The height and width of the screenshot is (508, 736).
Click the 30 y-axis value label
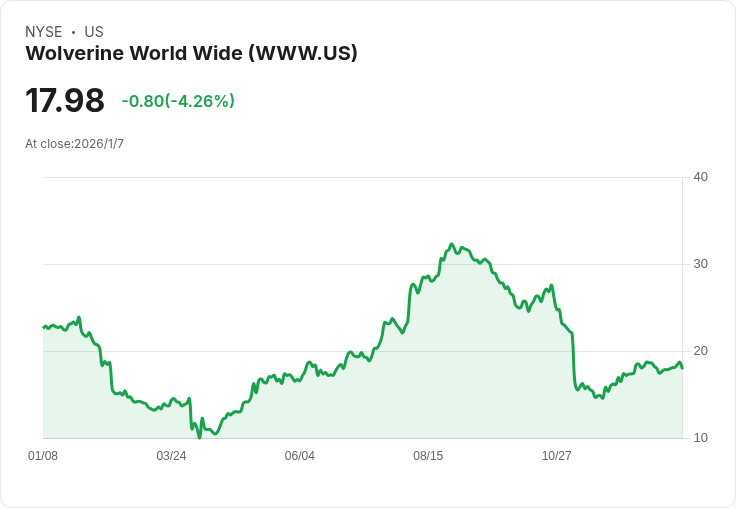click(700, 264)
